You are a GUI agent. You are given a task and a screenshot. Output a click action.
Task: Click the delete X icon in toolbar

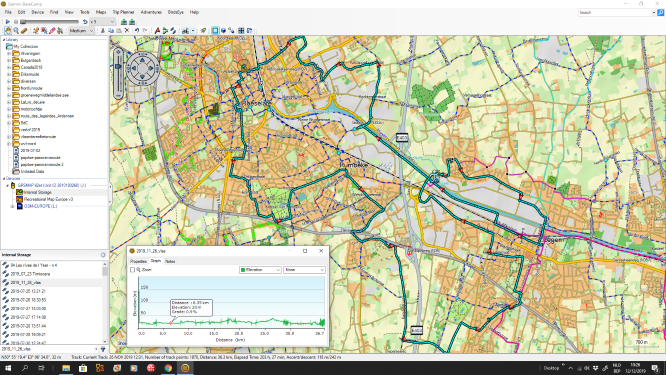pos(127,31)
